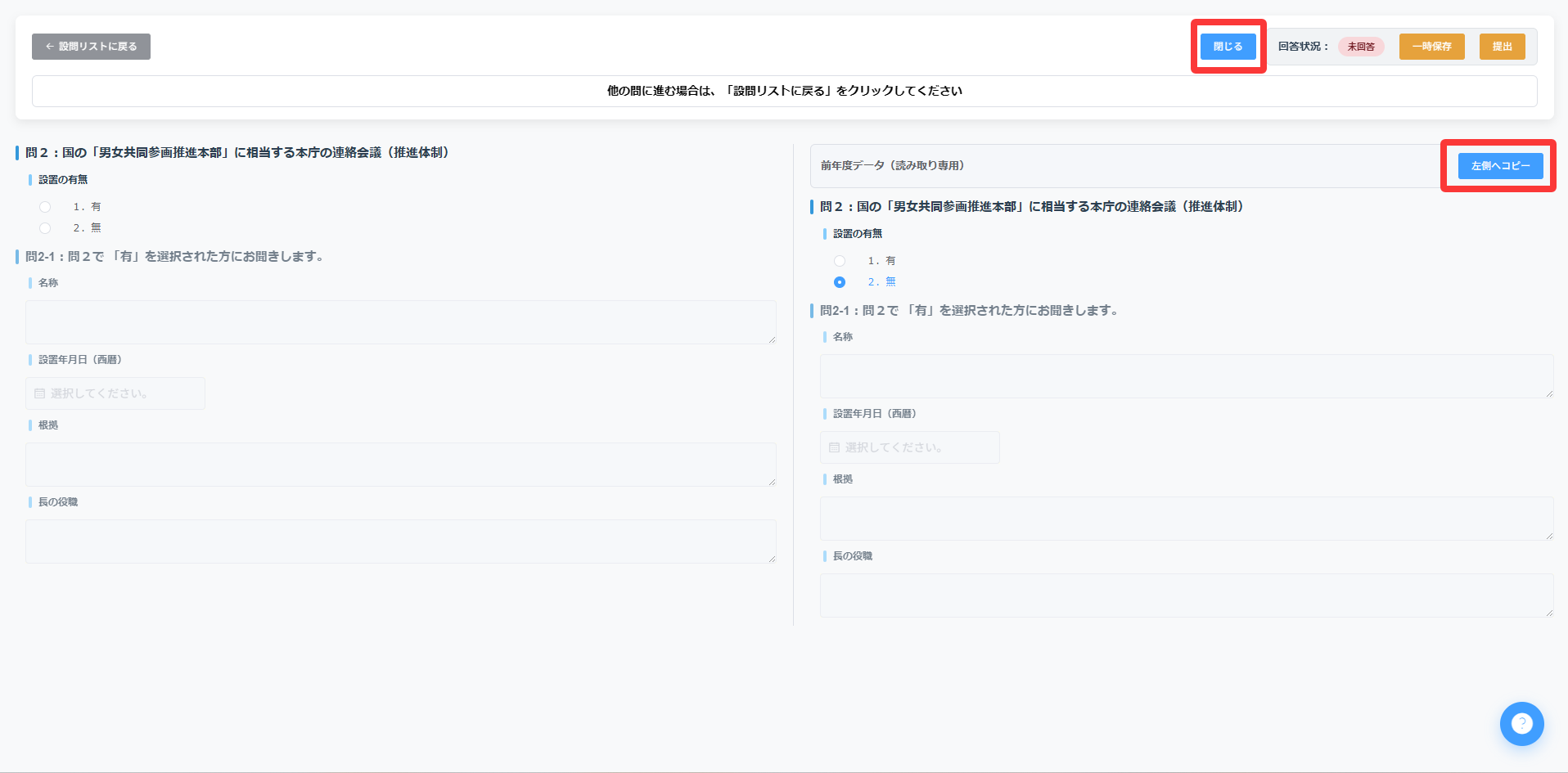Click the left 名称 text area

click(401, 322)
